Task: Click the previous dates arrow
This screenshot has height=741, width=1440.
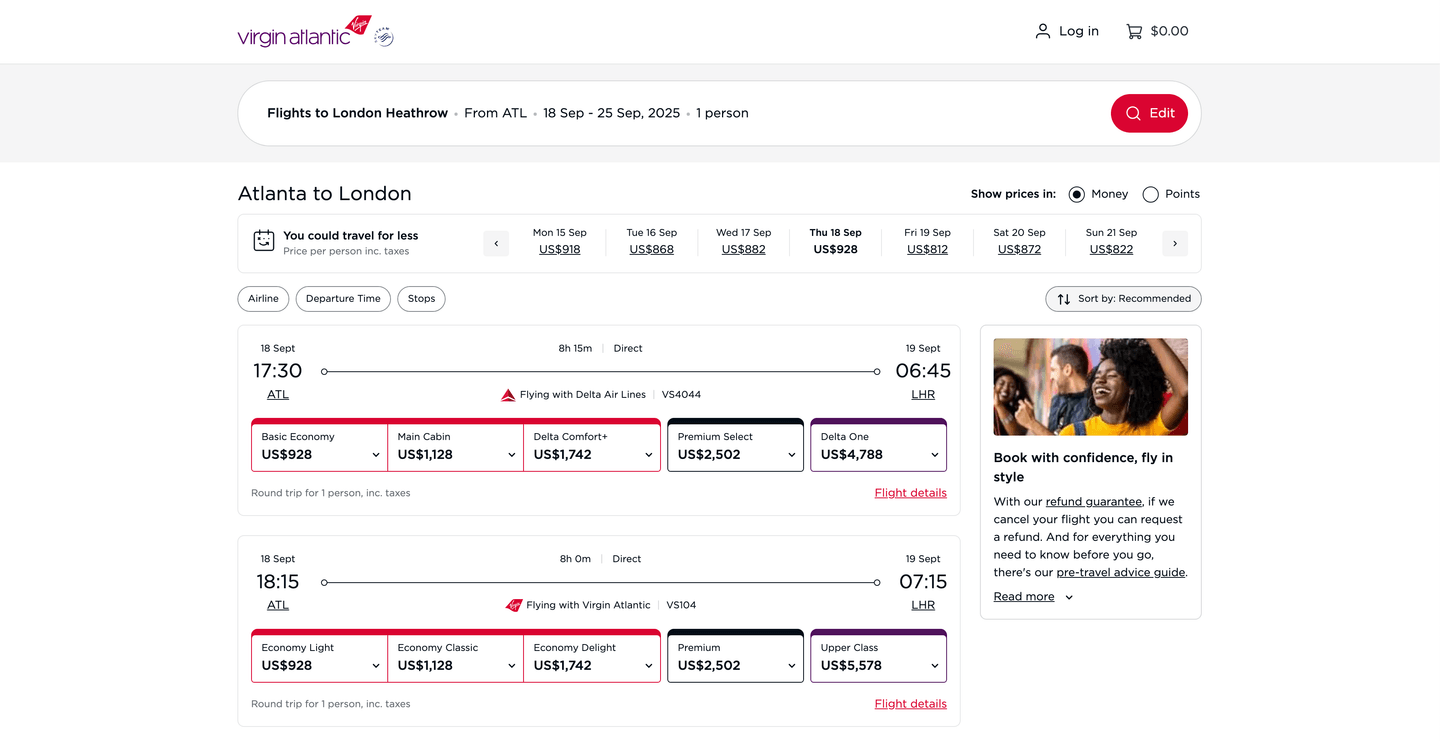Action: tap(496, 243)
